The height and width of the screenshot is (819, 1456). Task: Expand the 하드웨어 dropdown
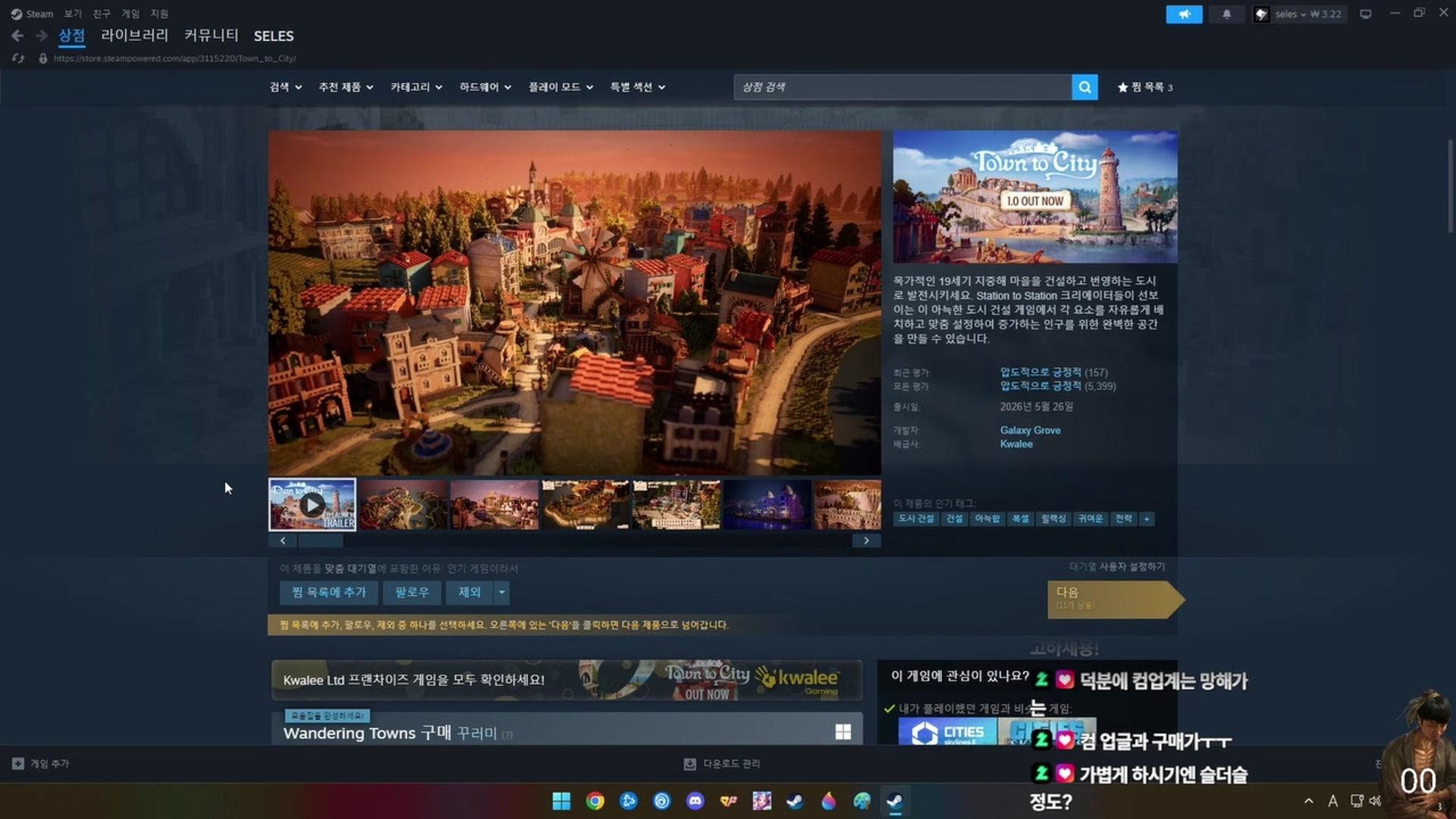[485, 87]
